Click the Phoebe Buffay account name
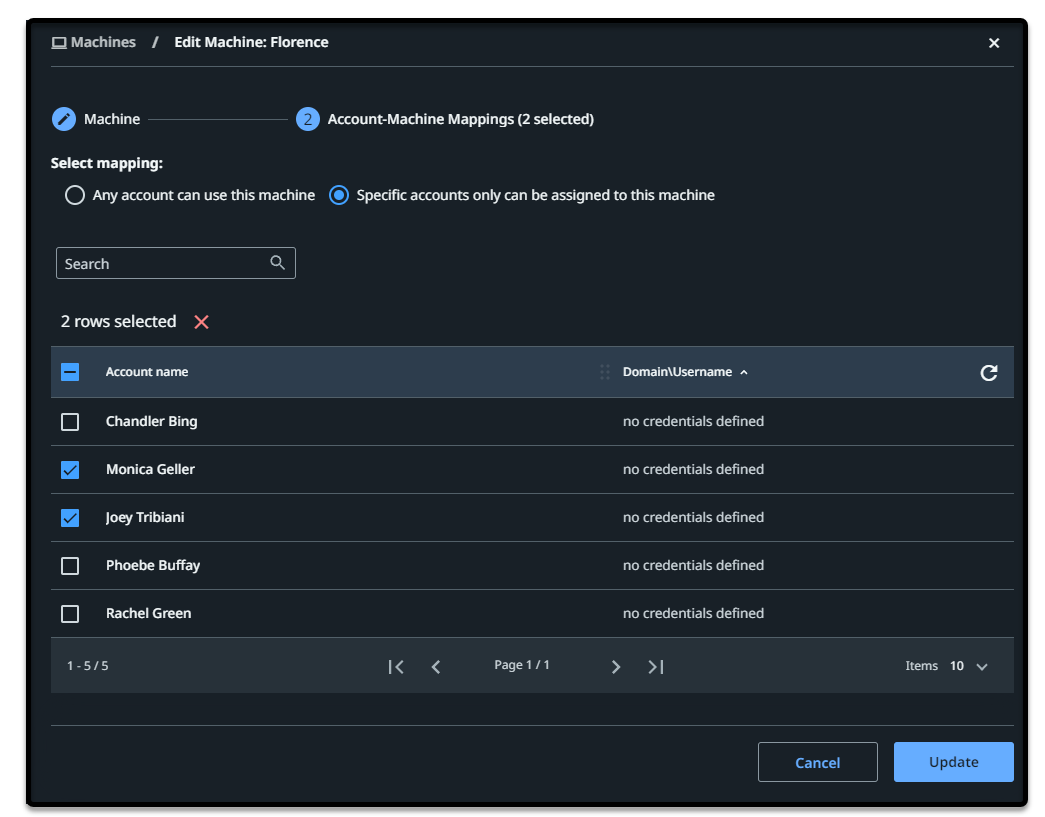Screen dimensions: 1045x817 click(153, 565)
